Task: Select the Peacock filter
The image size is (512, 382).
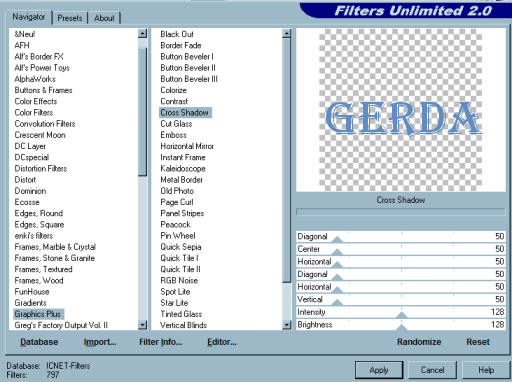Action: pyautogui.click(x=175, y=225)
